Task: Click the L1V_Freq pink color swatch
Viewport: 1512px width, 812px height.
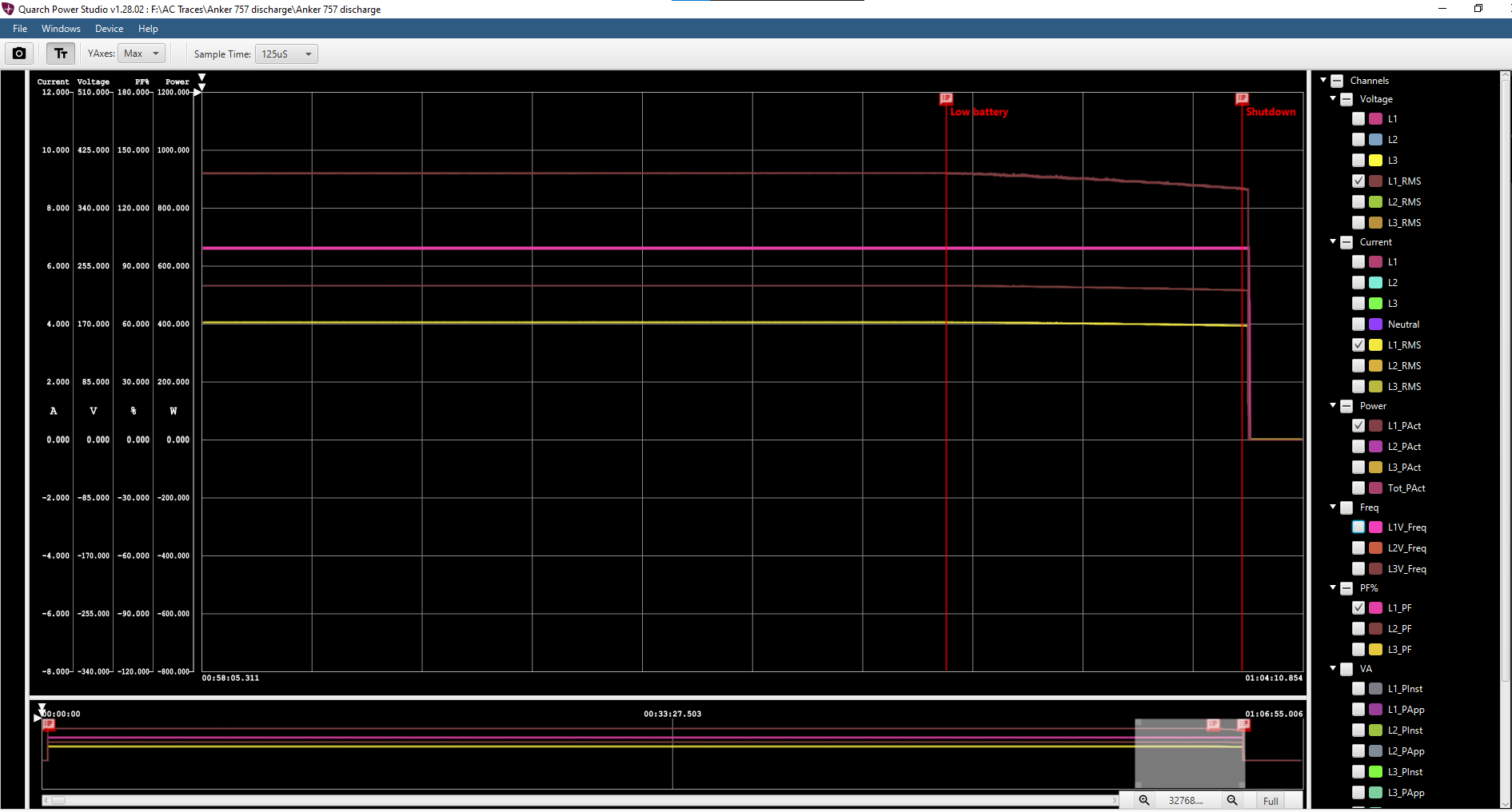Action: (x=1375, y=527)
